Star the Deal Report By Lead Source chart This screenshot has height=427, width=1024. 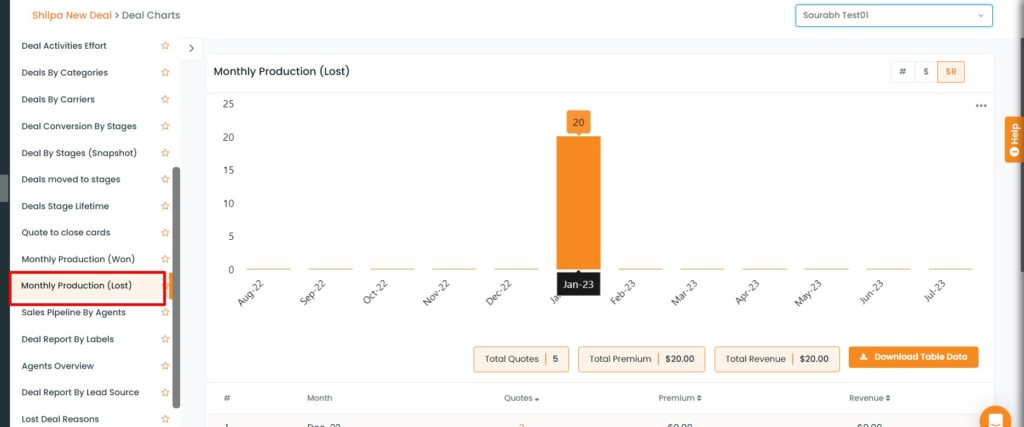pos(165,392)
